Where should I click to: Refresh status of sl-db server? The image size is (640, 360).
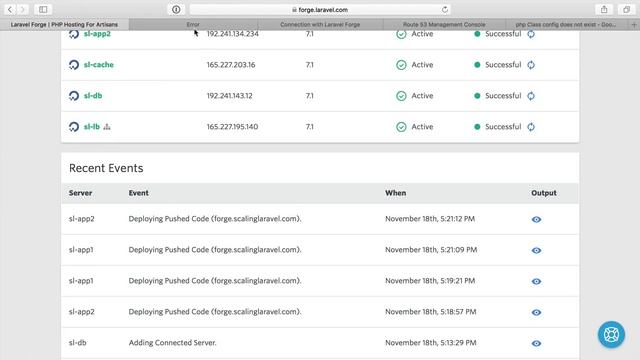pos(531,96)
